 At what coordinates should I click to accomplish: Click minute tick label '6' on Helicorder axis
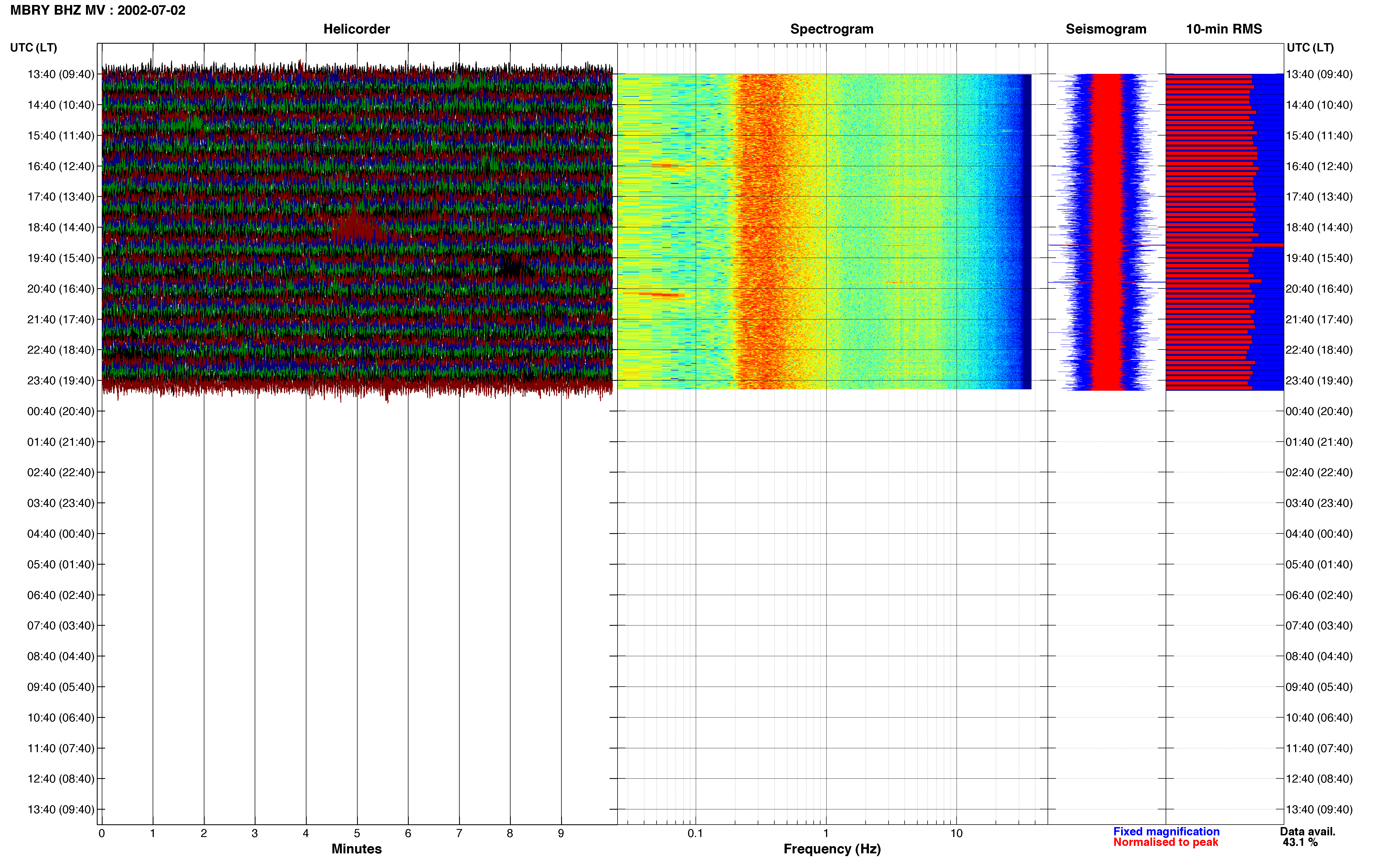[x=408, y=833]
